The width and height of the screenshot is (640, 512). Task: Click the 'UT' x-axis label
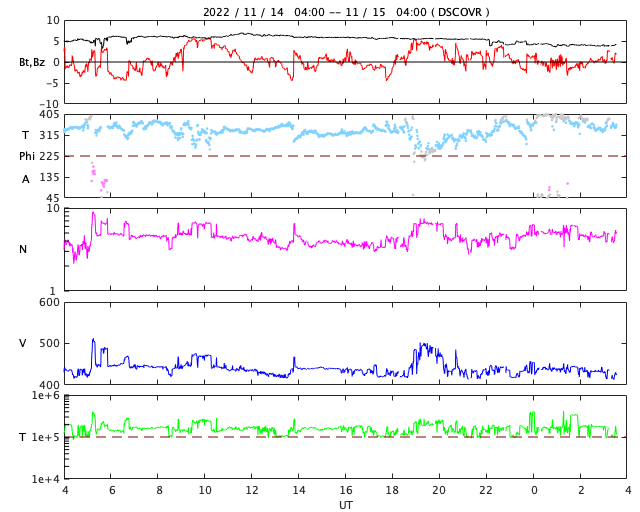[x=346, y=505]
